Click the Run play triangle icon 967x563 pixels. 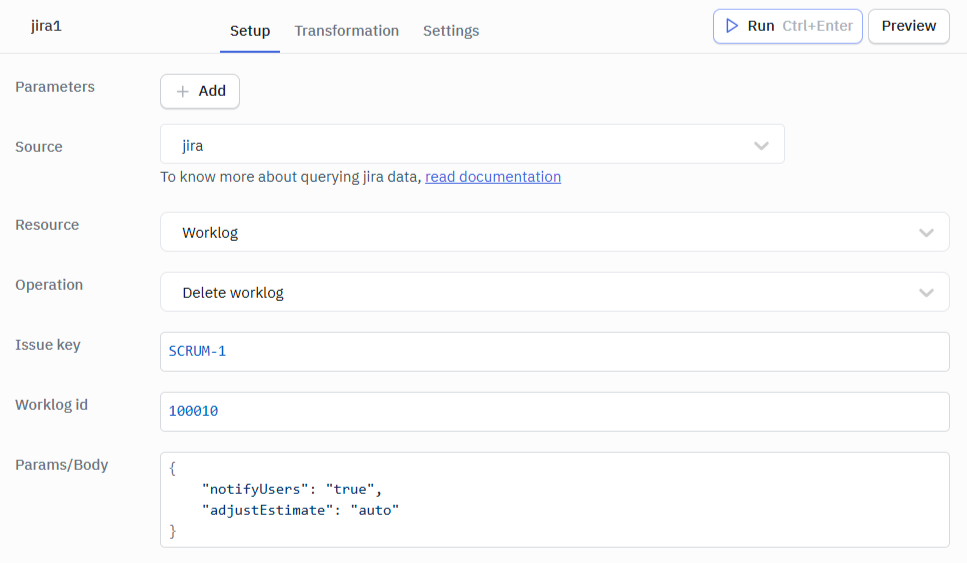point(731,26)
